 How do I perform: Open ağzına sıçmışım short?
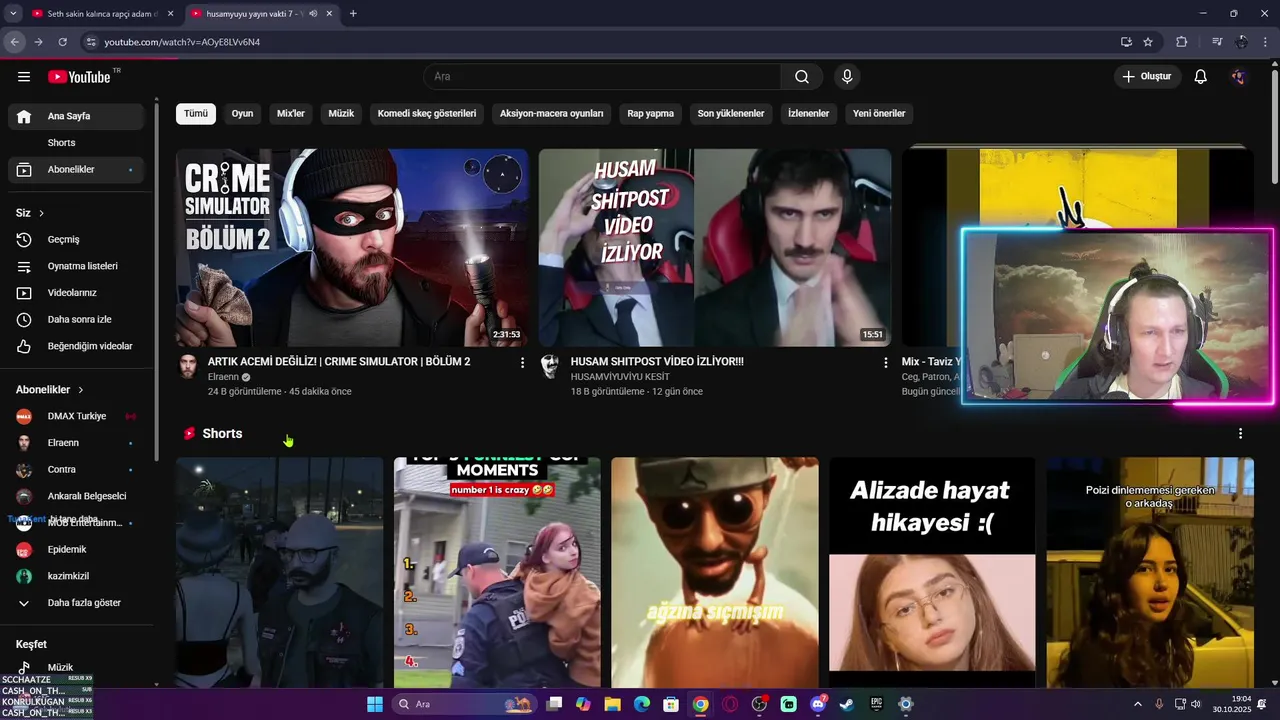point(715,572)
